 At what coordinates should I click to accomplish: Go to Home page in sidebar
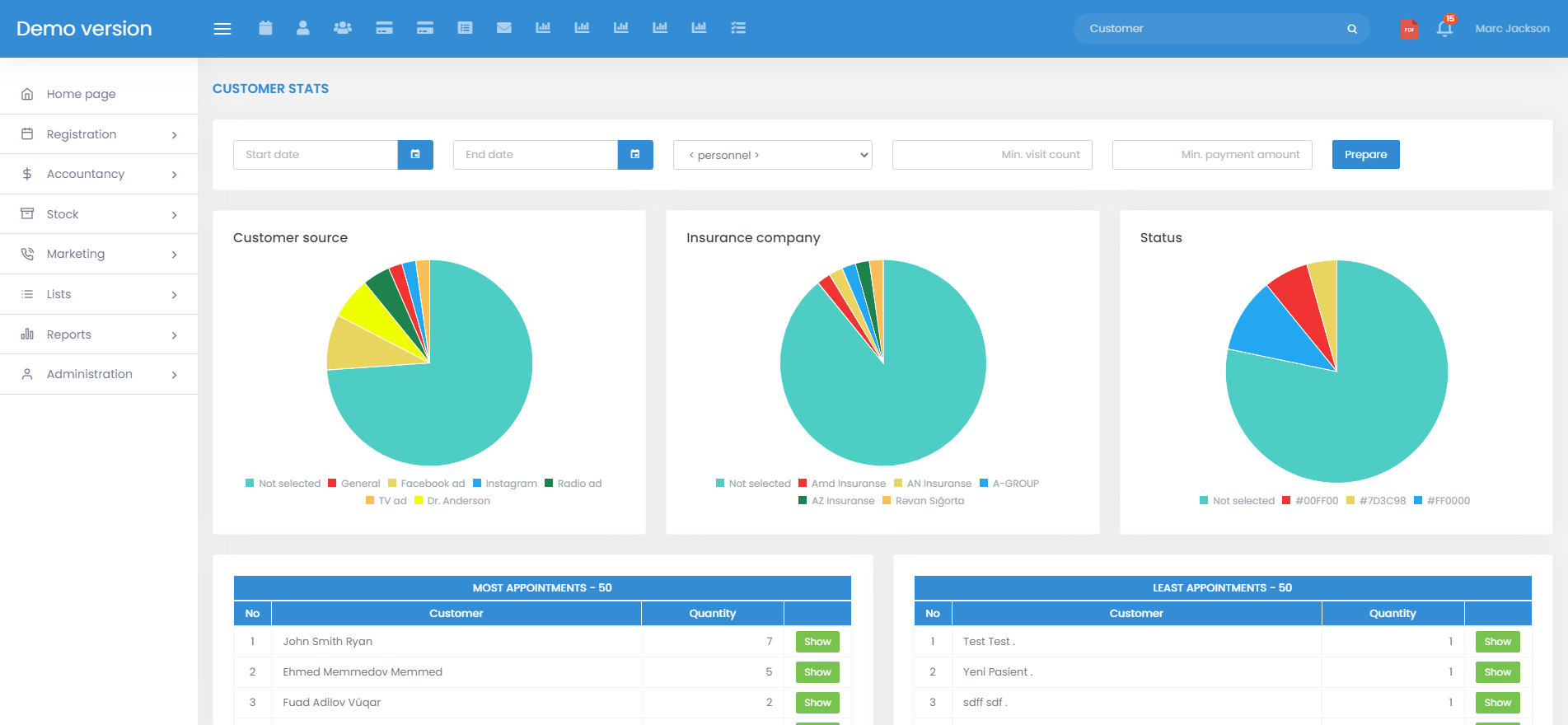[x=81, y=94]
